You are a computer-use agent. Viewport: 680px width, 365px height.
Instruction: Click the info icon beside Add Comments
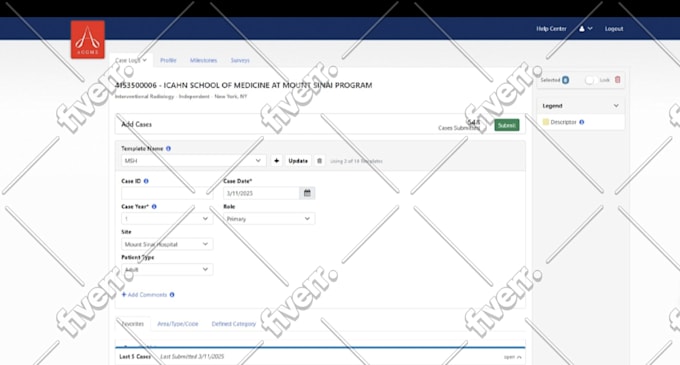172,295
